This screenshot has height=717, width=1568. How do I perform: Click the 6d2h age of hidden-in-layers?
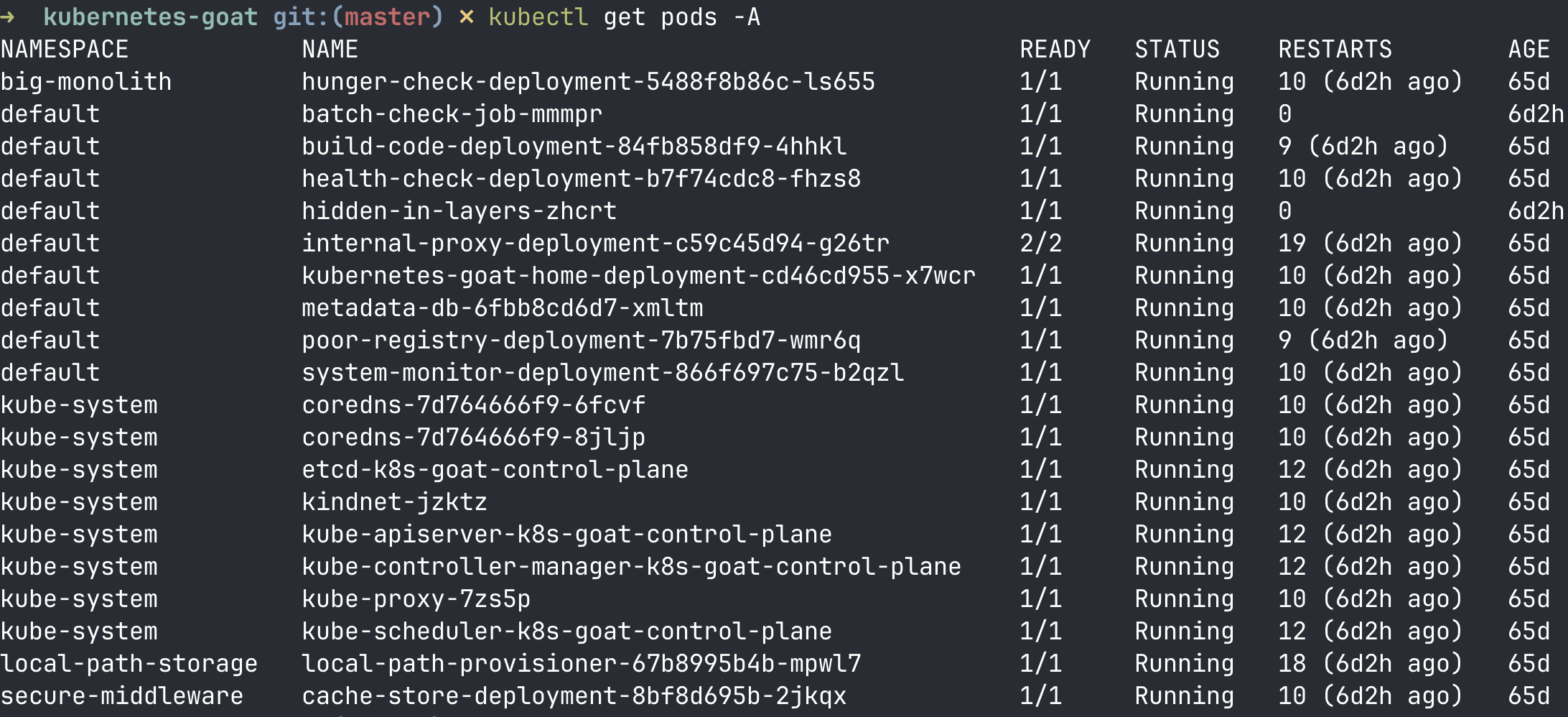(1536, 211)
